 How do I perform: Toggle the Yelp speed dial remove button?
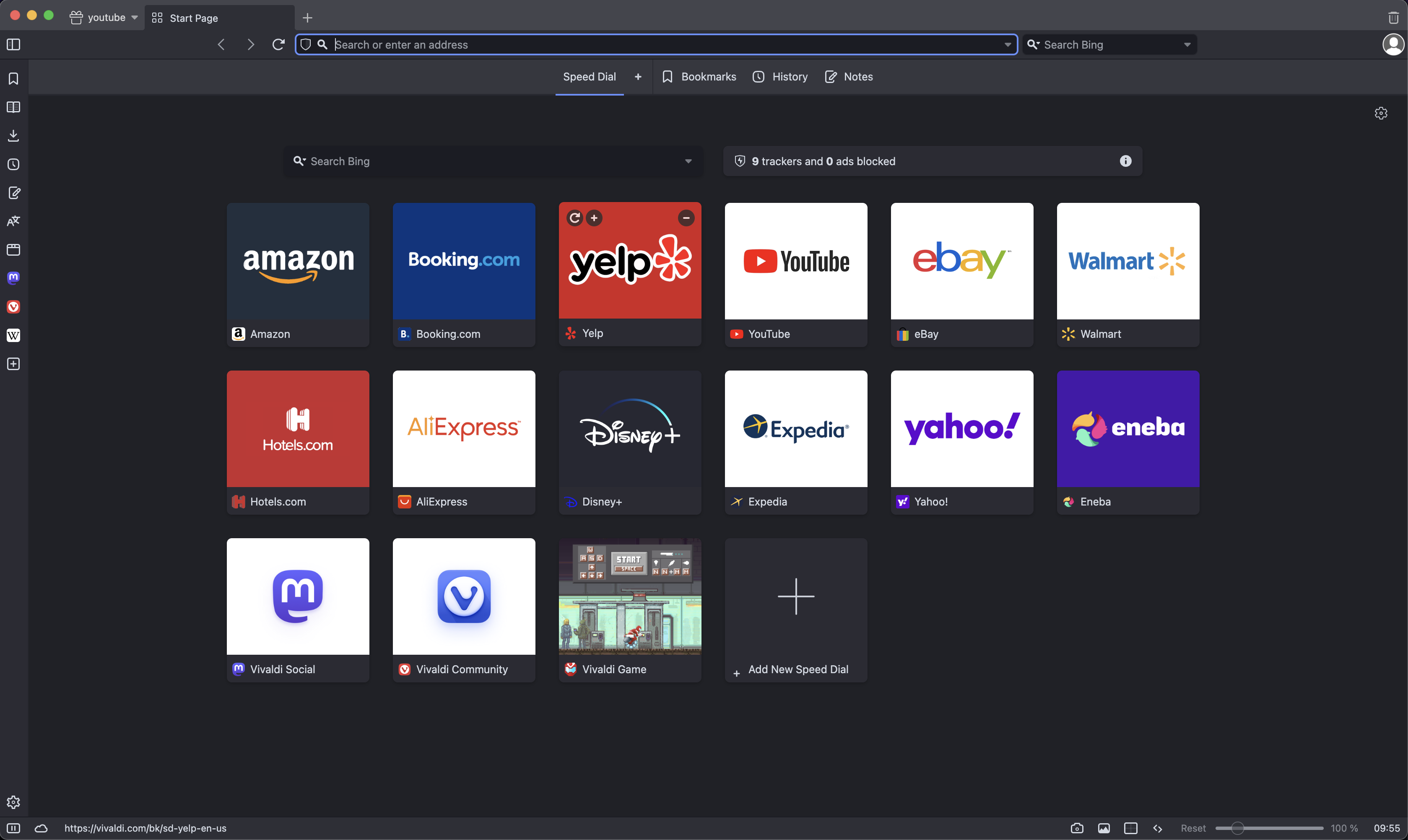(x=686, y=218)
